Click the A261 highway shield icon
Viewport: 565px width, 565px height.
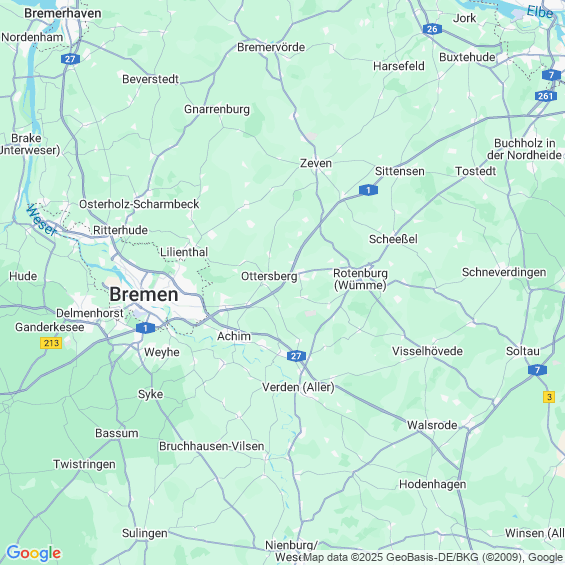(546, 96)
